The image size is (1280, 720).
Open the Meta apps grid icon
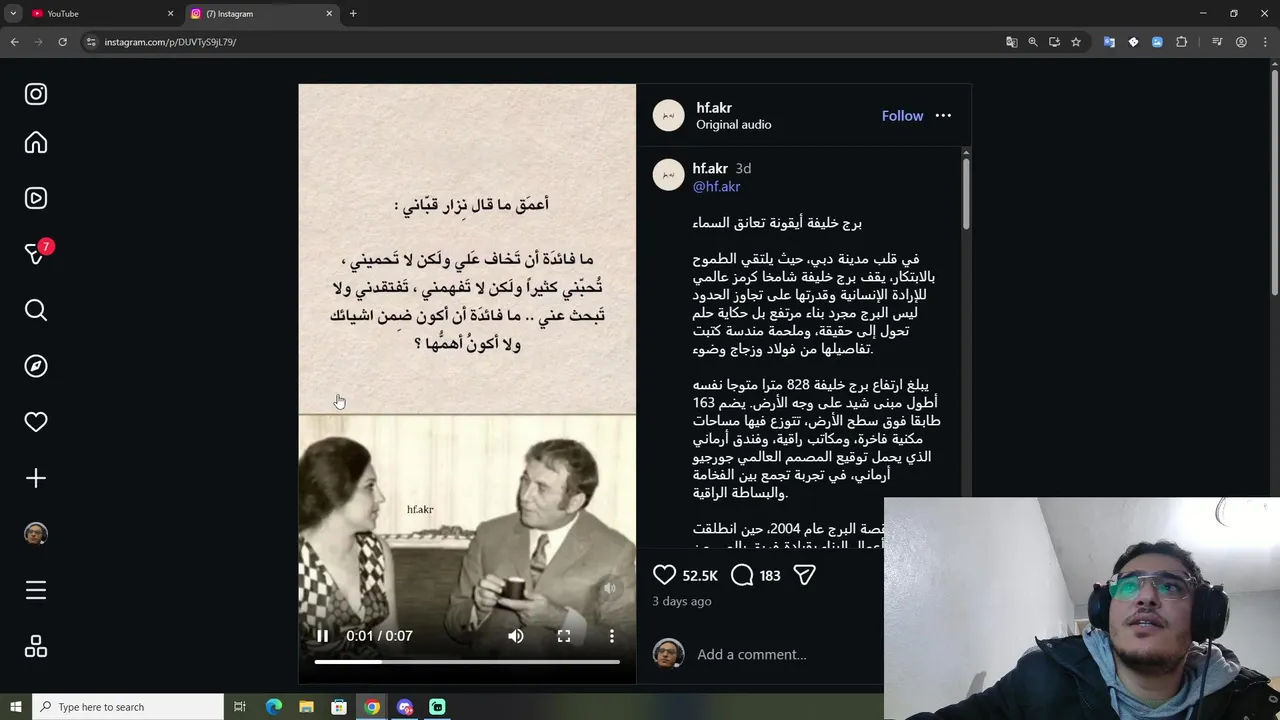coord(36,647)
